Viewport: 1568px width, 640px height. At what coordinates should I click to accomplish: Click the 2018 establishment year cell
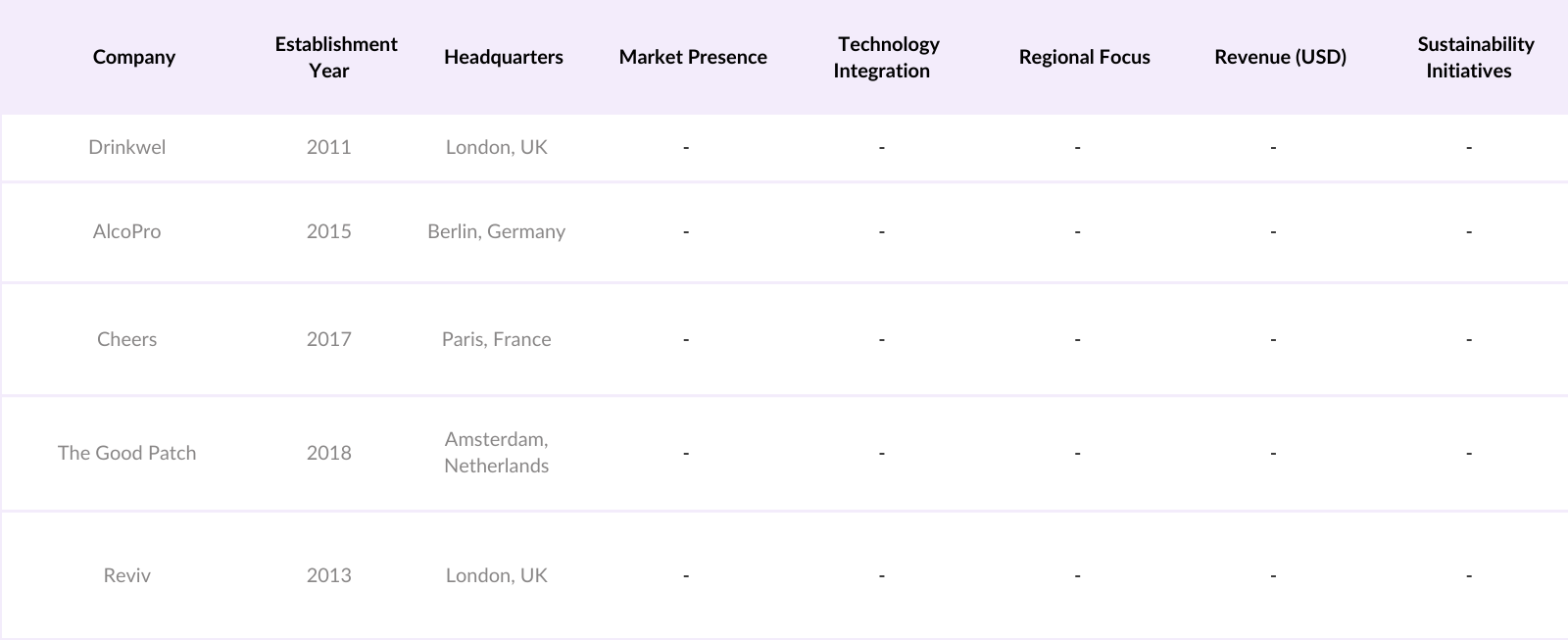coord(328,453)
